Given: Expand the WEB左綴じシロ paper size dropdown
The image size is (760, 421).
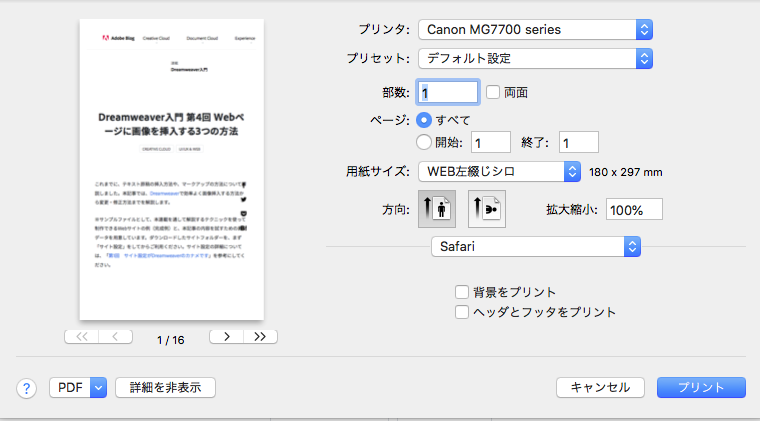Looking at the screenshot, I should pos(499,171).
